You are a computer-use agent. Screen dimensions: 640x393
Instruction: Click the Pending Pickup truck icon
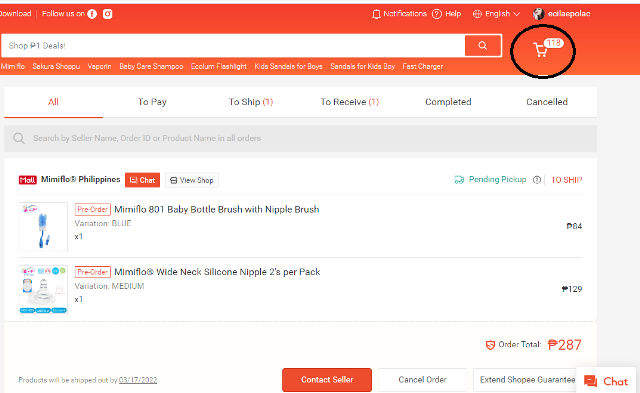point(459,180)
